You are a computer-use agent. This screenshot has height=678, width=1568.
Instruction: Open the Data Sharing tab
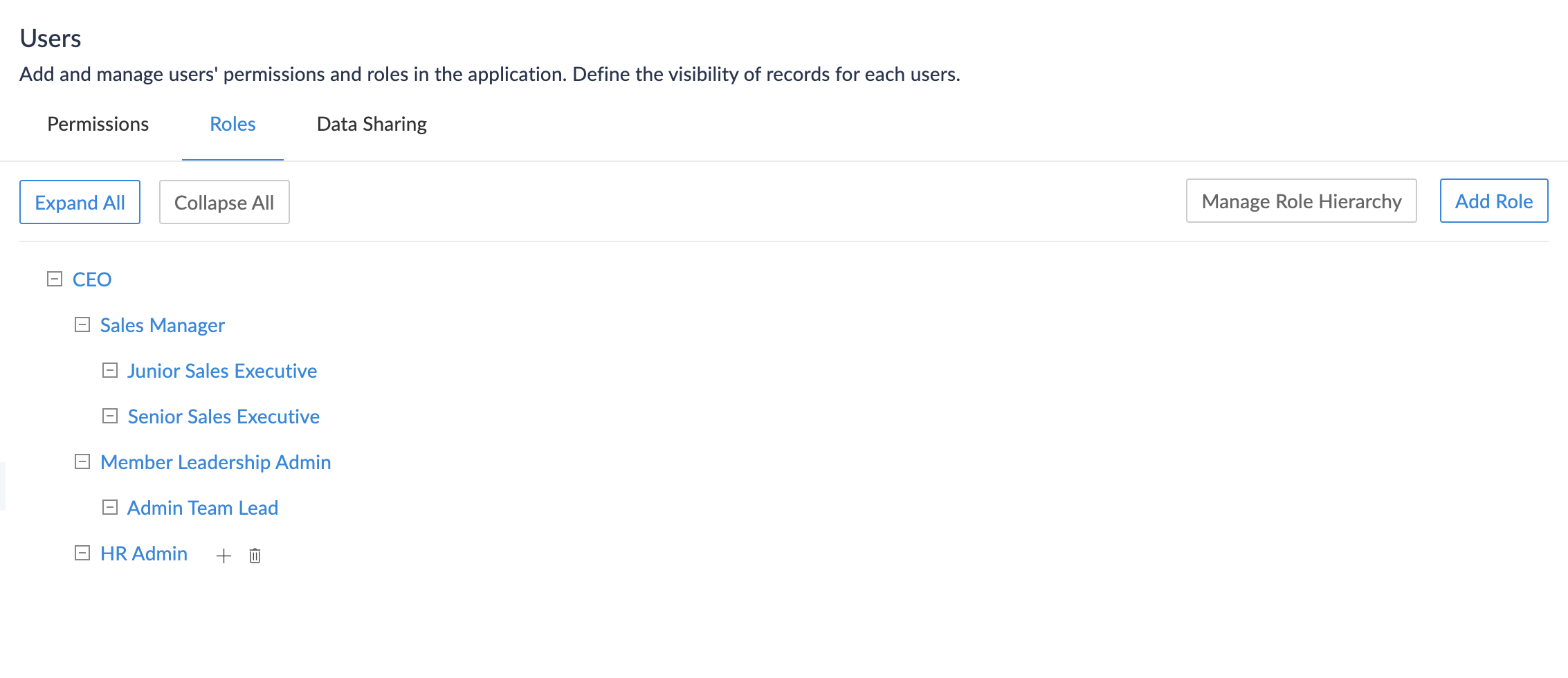coord(372,125)
